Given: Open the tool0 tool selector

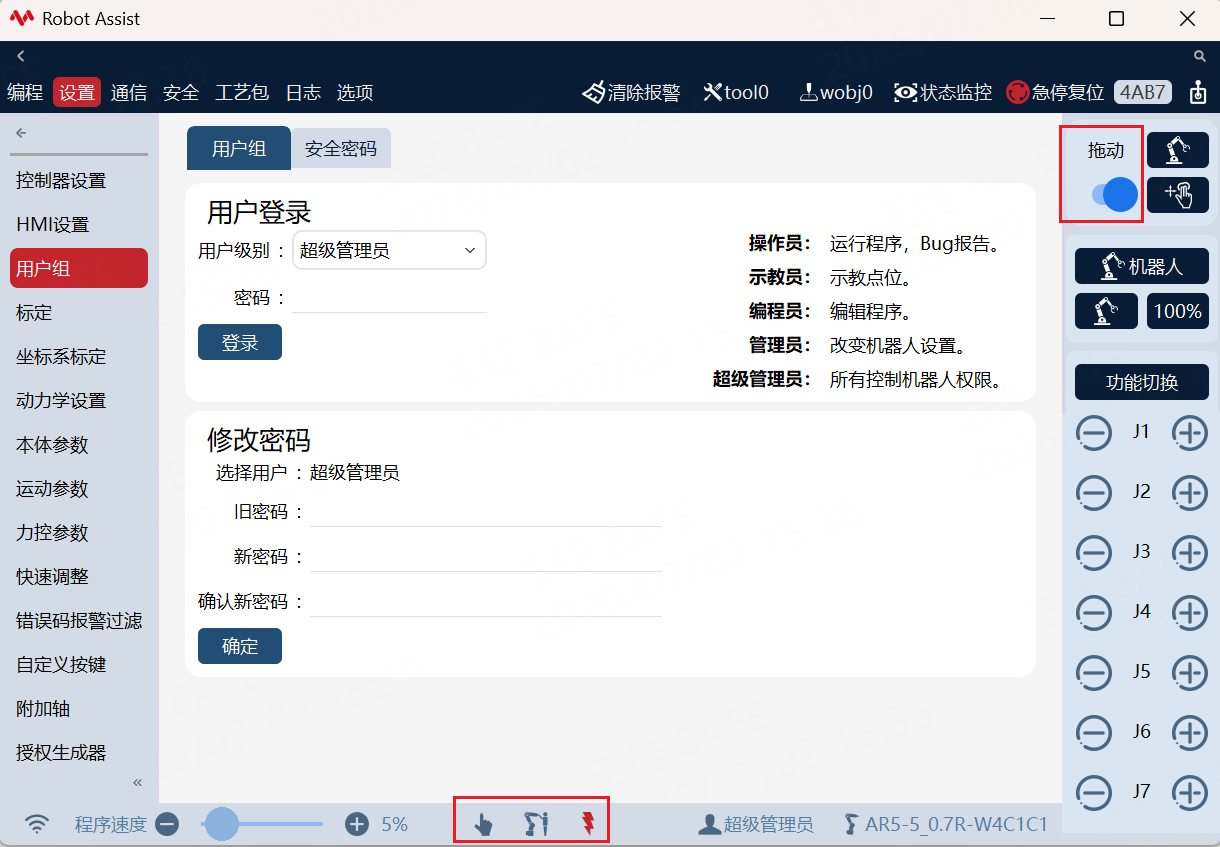Looking at the screenshot, I should [x=736, y=93].
